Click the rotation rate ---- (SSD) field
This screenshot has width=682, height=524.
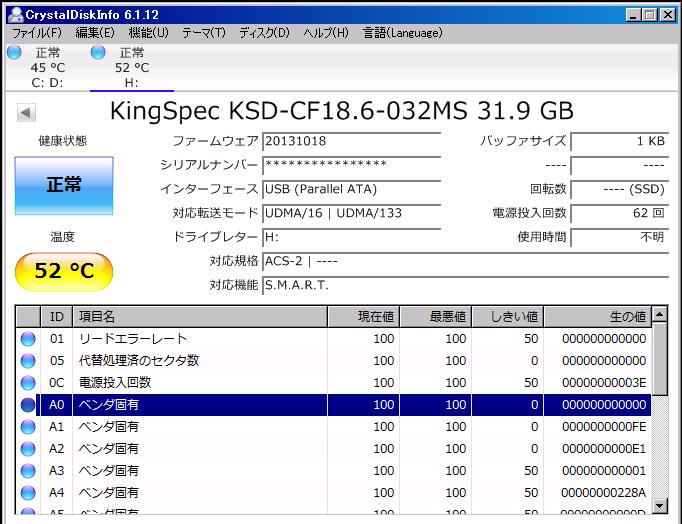[620, 189]
